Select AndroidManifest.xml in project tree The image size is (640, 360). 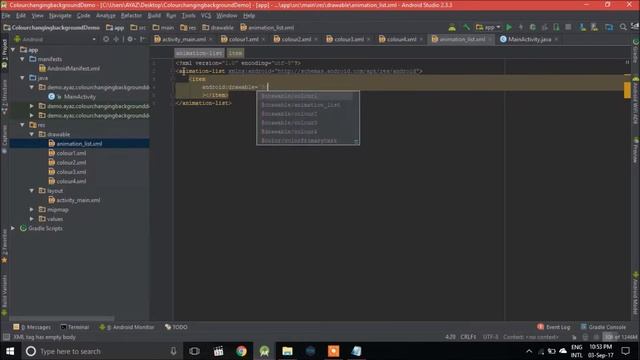click(69, 69)
